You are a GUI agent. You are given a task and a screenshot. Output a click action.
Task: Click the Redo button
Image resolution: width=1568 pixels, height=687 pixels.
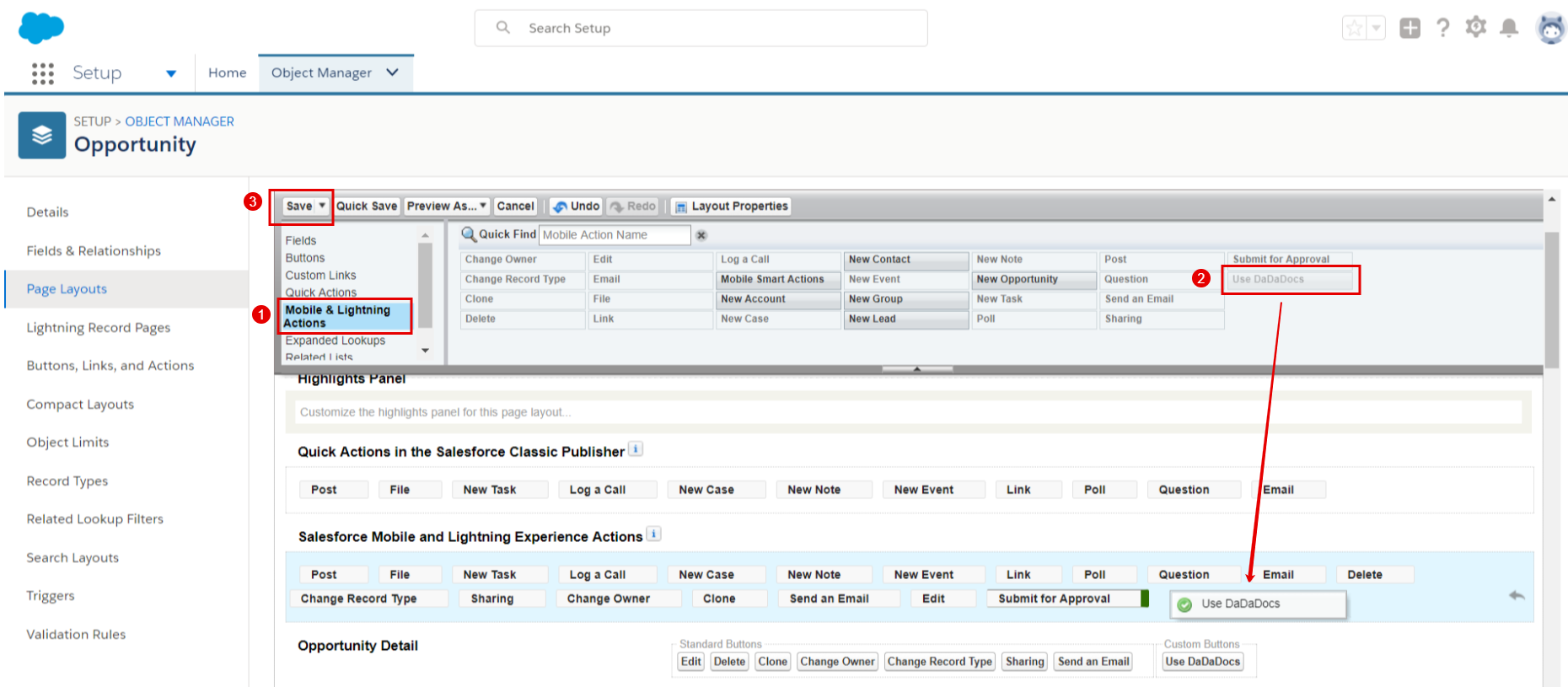632,206
